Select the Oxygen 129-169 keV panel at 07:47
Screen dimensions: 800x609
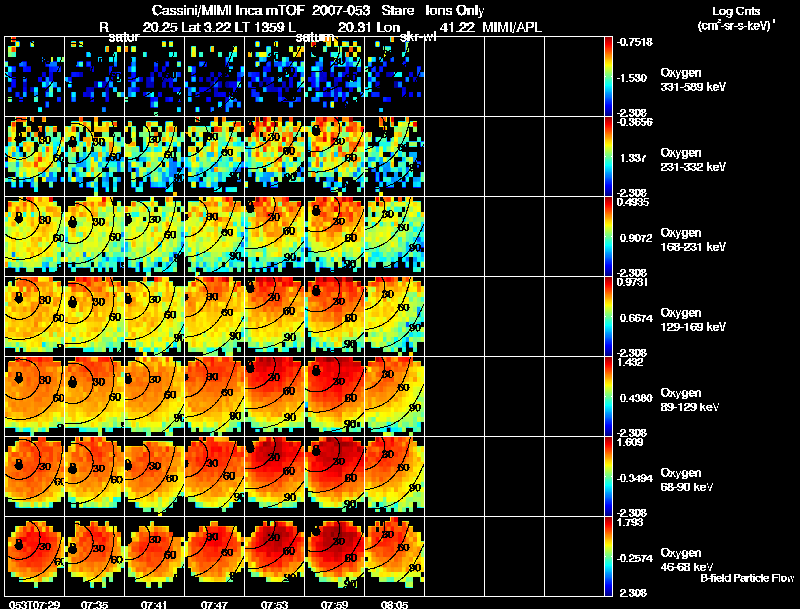coord(215,316)
